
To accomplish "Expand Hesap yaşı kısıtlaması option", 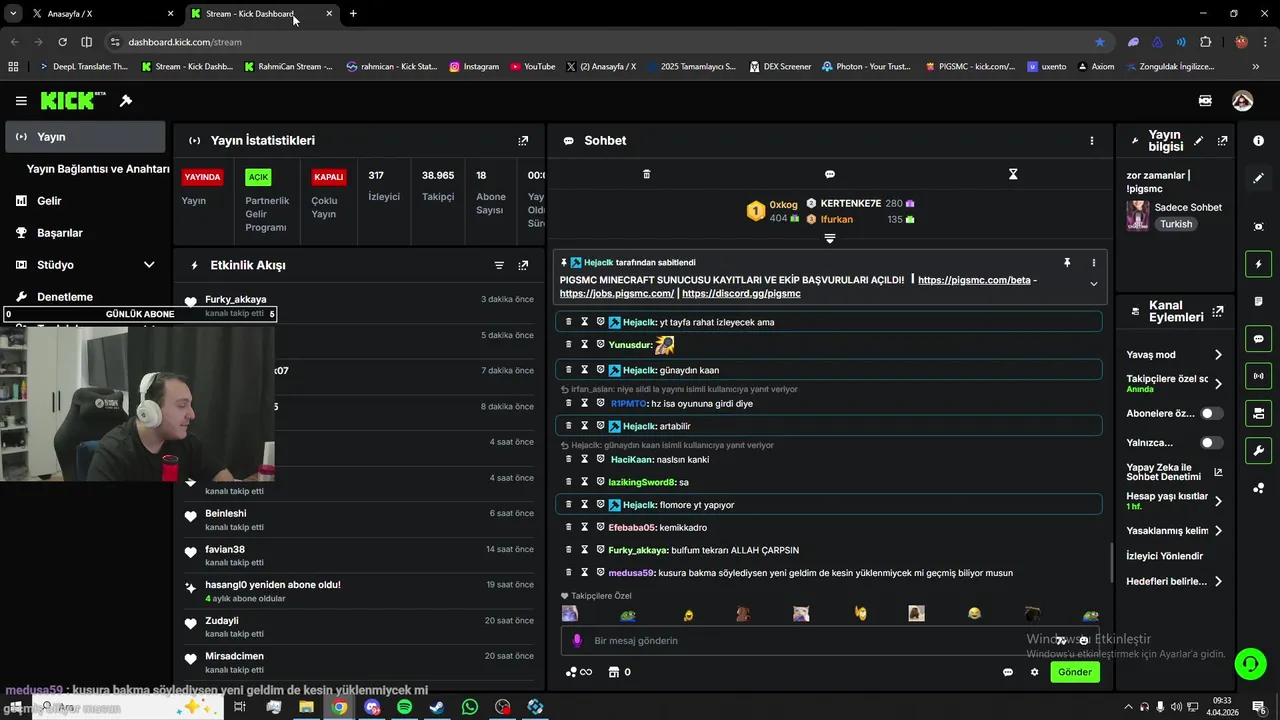I will point(1218,501).
